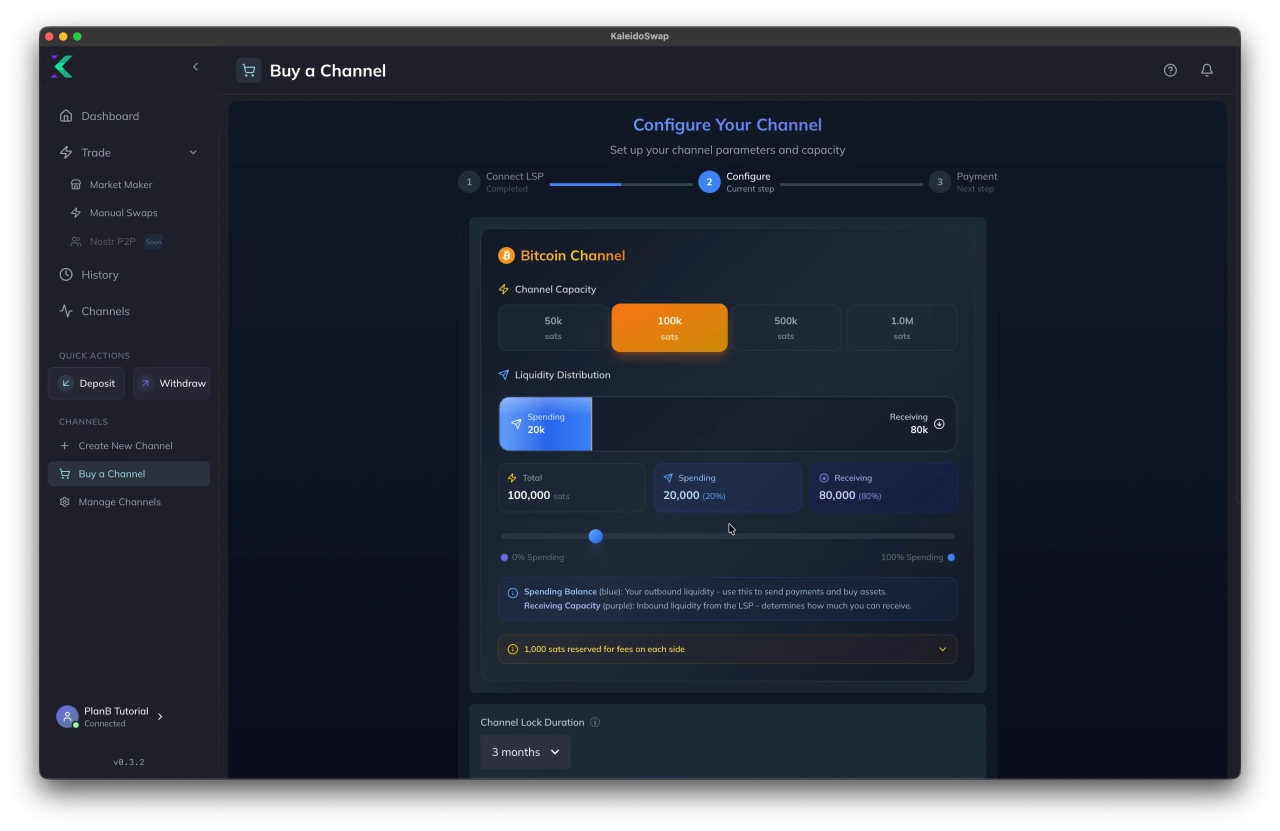This screenshot has height=831, width=1280.
Task: Open the 3 months lock duration dropdown
Action: (x=525, y=751)
